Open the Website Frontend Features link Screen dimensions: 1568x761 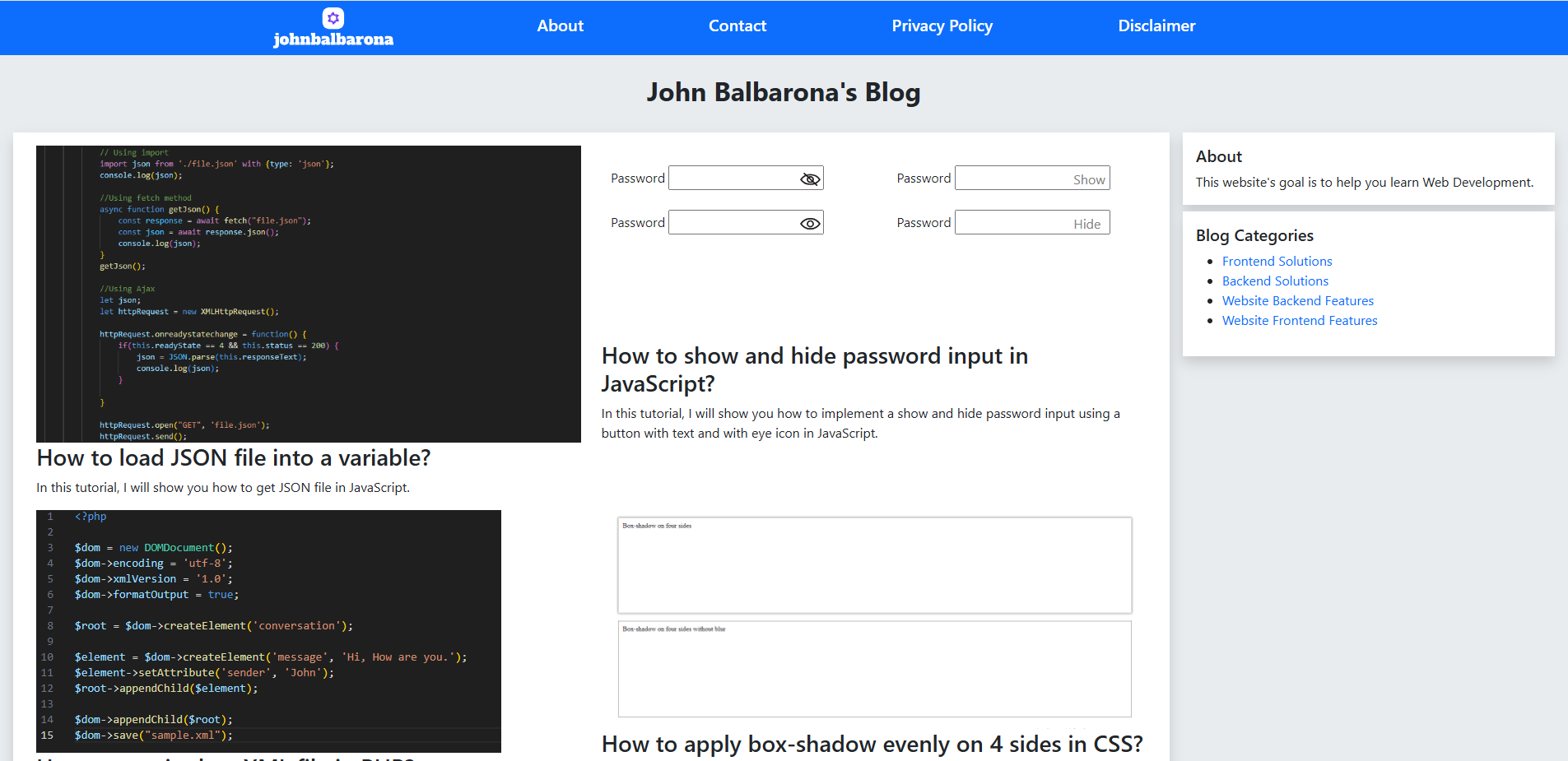(x=1300, y=320)
